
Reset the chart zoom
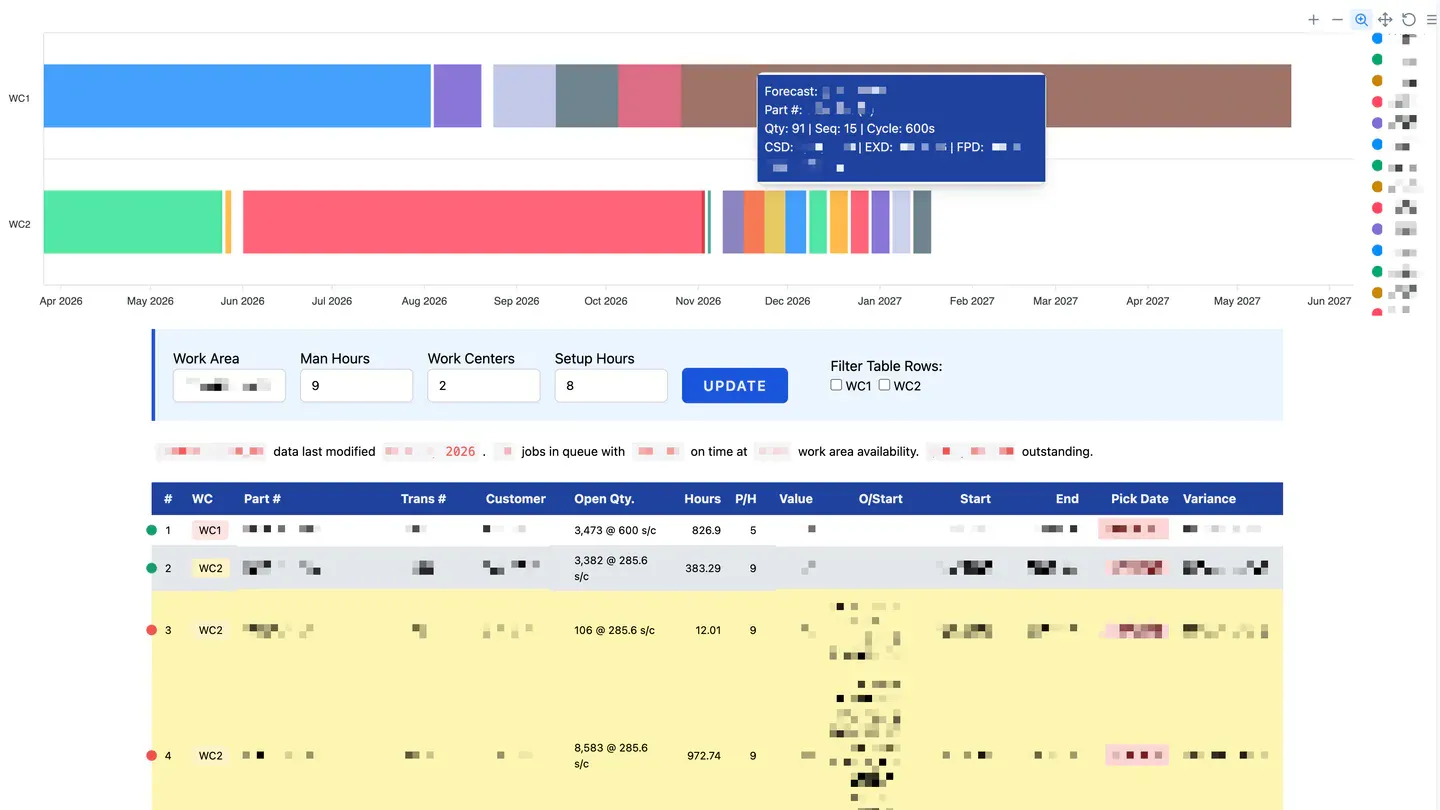coord(1409,20)
